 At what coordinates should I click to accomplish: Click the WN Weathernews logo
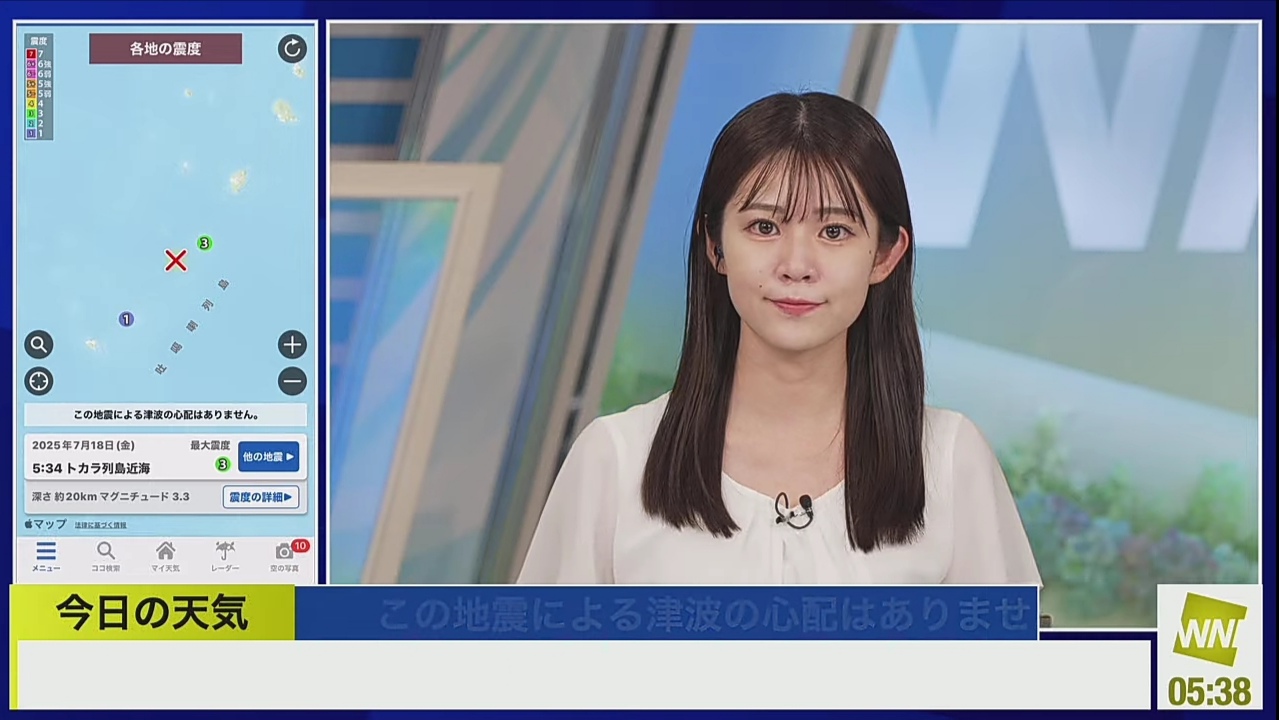coord(1209,629)
